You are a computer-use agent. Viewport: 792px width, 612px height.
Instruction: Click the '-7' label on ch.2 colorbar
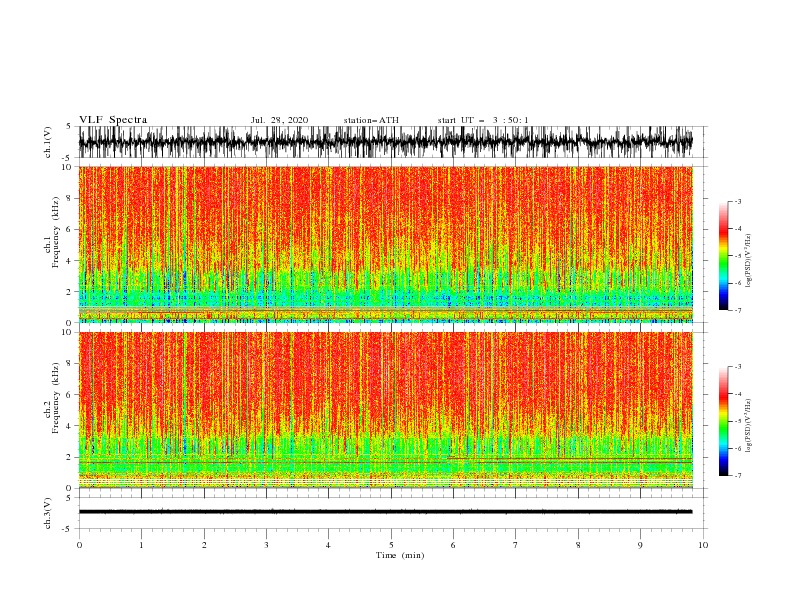pos(737,475)
